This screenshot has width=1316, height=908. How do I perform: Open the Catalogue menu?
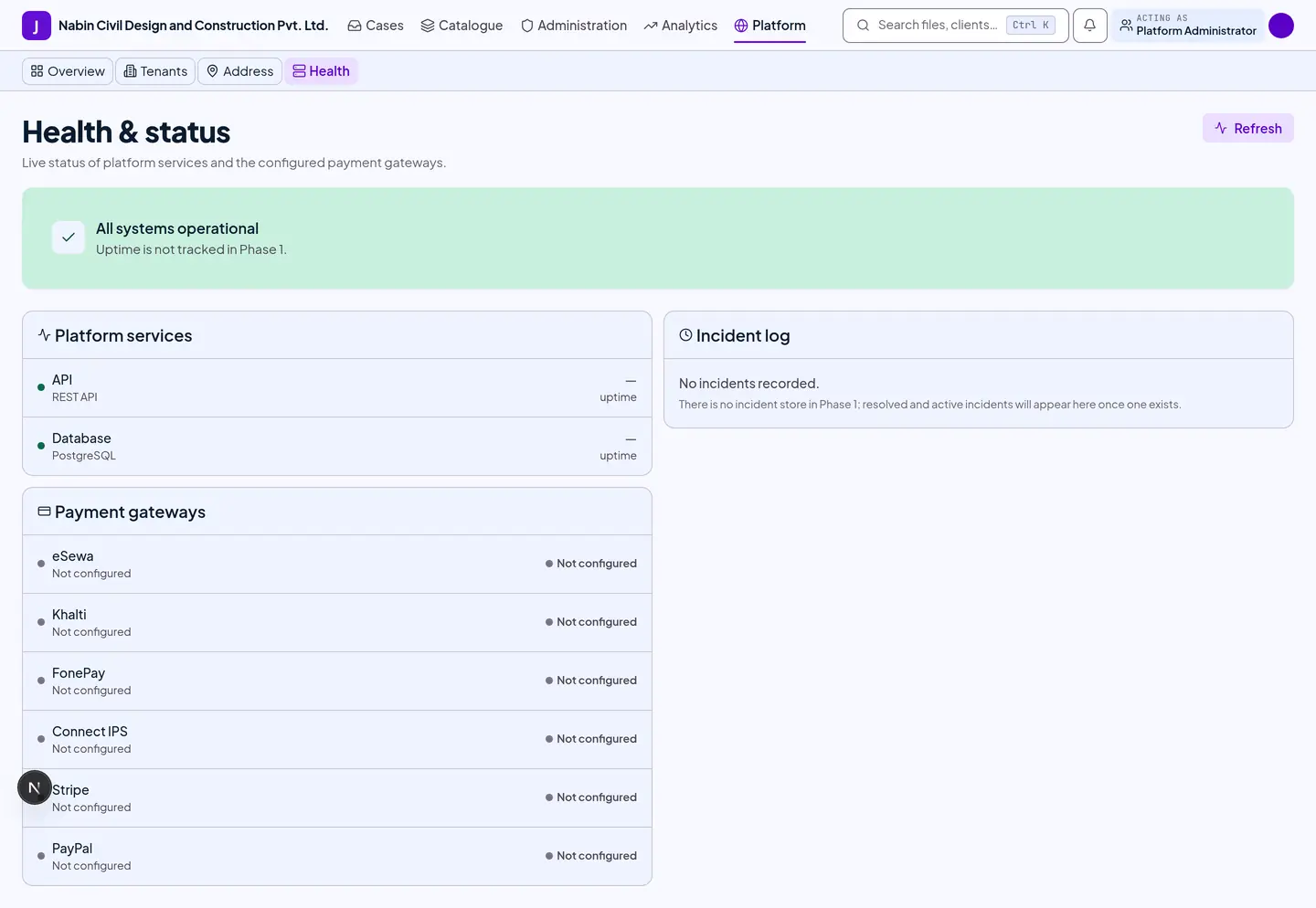462,26
